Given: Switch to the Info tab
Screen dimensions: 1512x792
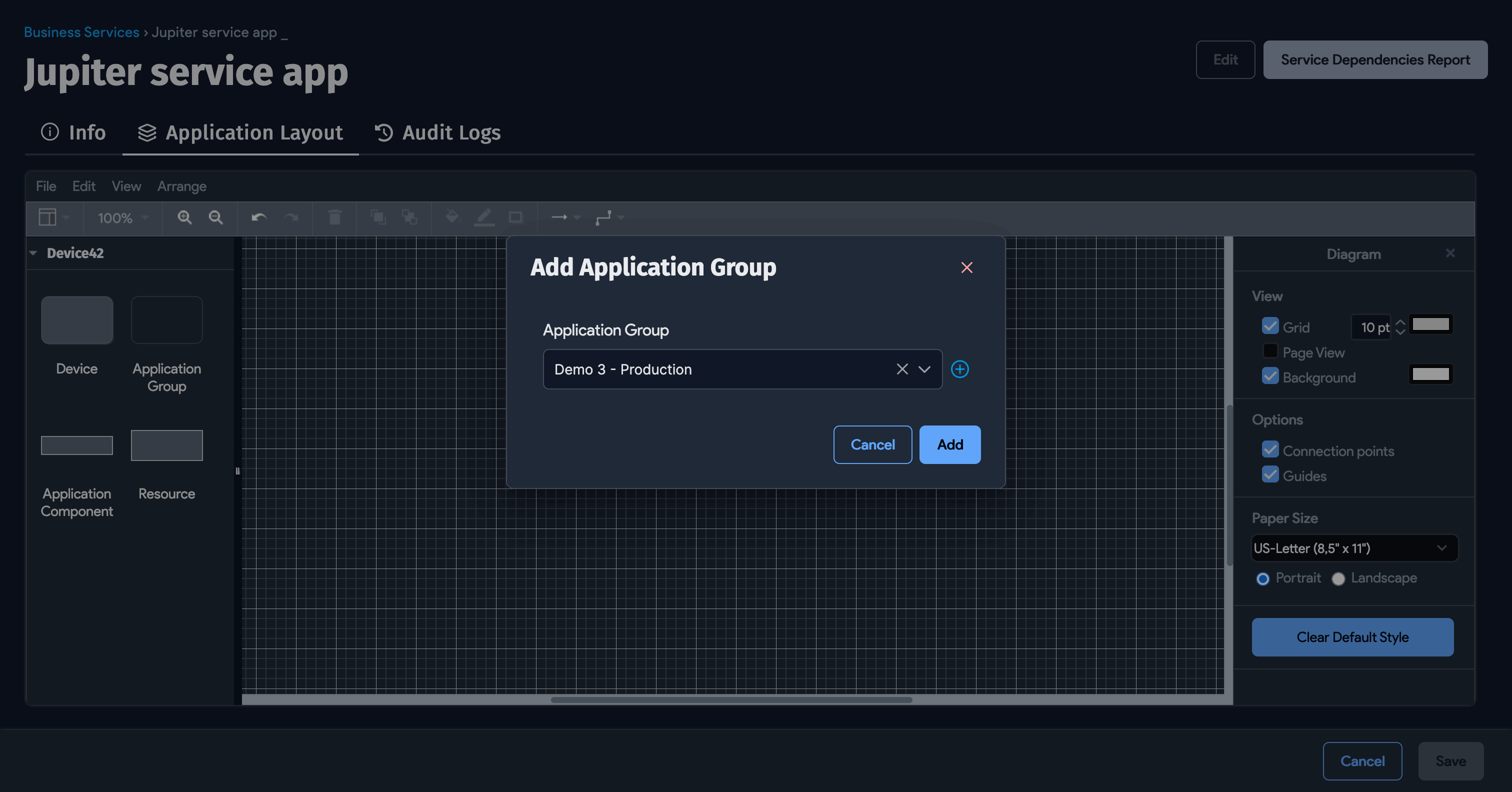Looking at the screenshot, I should 73,132.
